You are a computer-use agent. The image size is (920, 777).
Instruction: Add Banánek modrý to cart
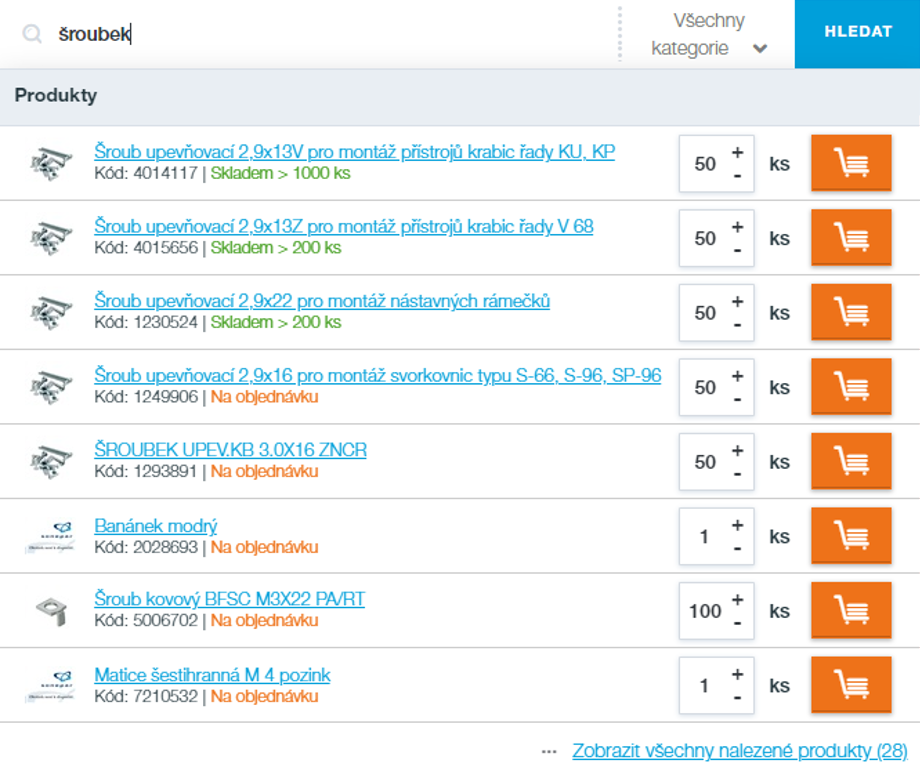pos(850,536)
